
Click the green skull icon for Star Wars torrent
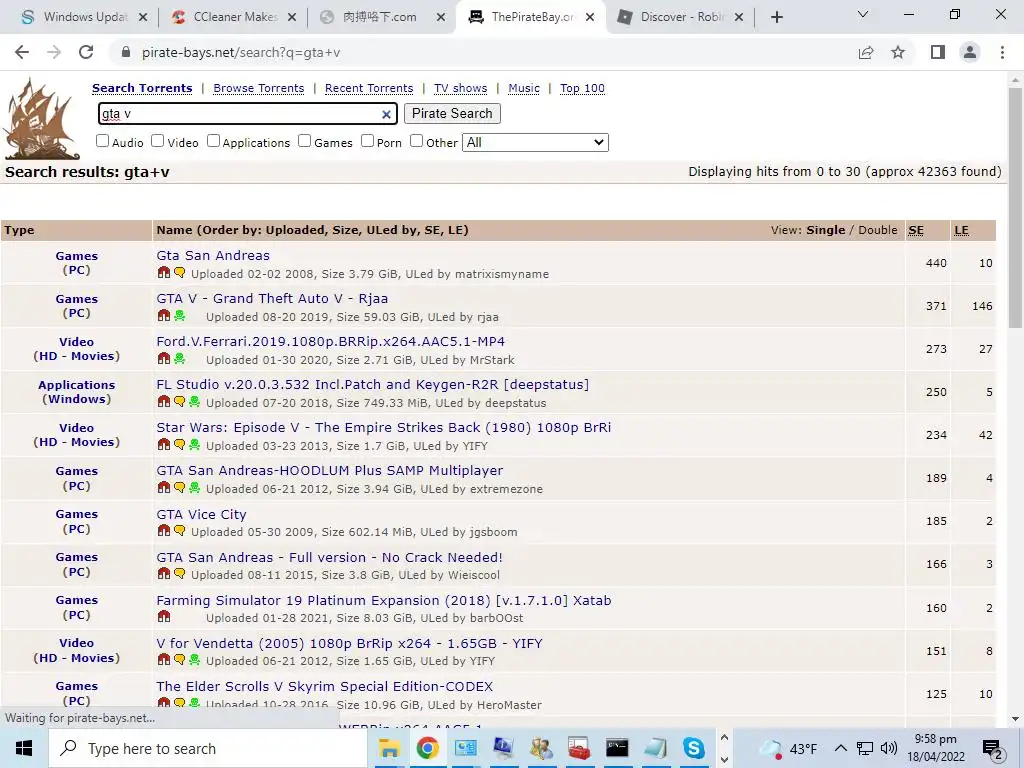(x=194, y=445)
